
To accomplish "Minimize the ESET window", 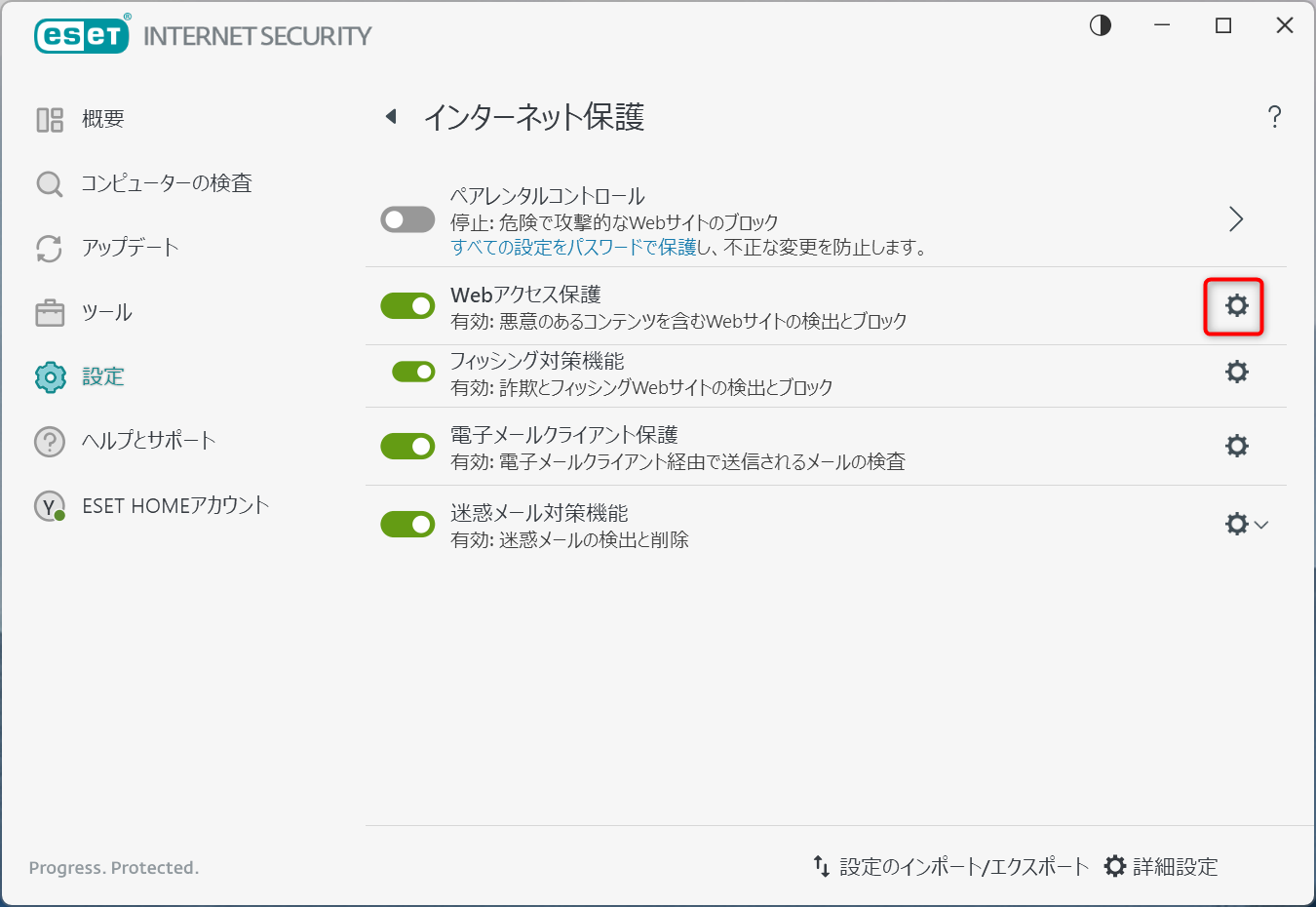I will click(1162, 25).
